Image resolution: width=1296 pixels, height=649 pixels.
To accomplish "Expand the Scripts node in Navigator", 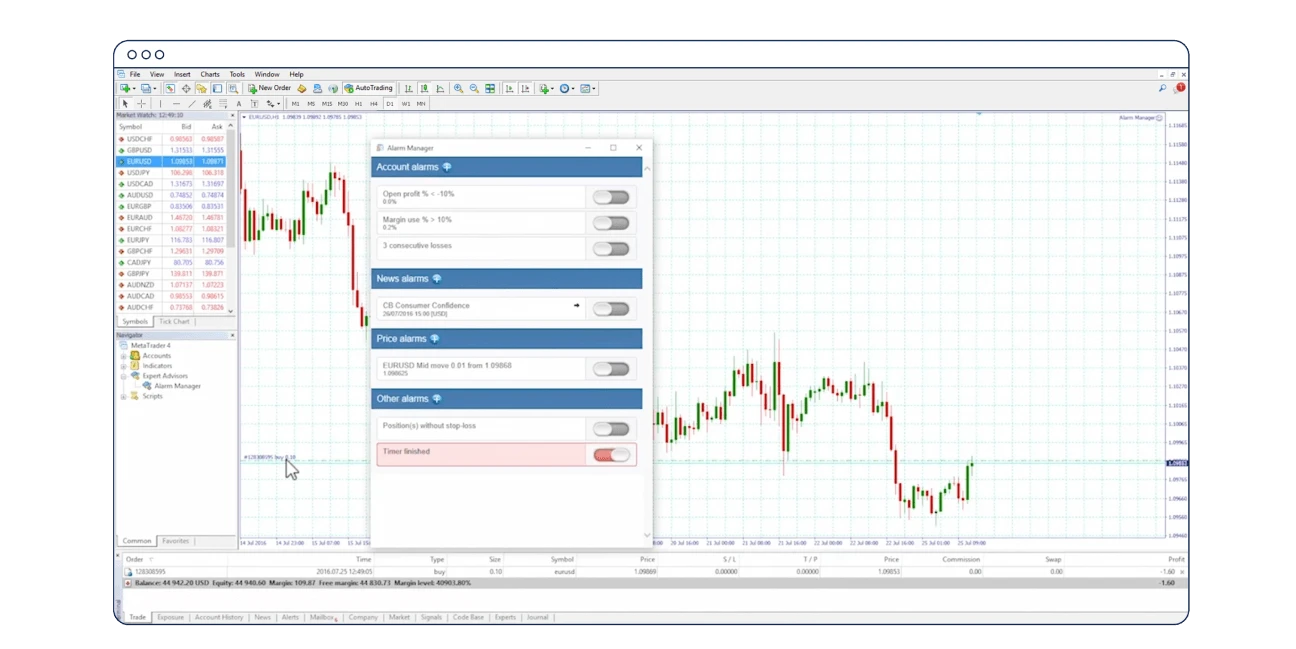I will tap(124, 396).
